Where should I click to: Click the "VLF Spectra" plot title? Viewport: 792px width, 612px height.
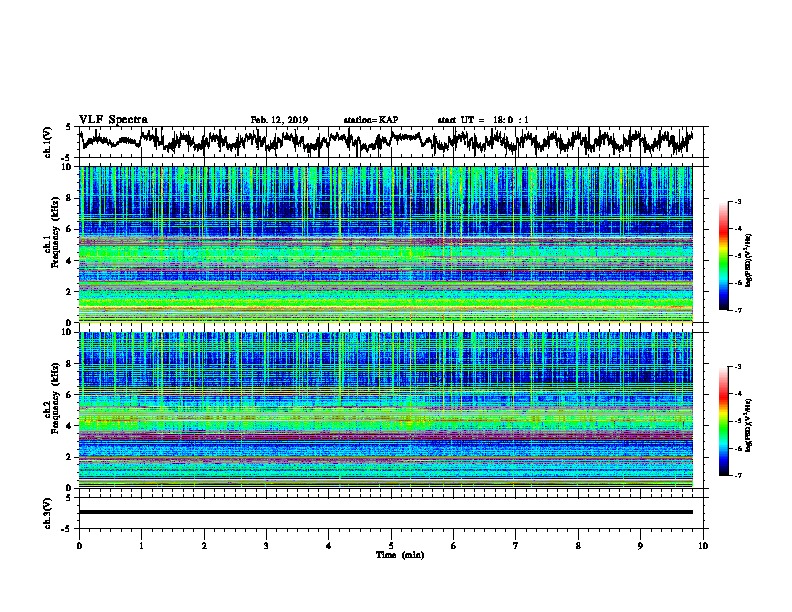[x=113, y=120]
